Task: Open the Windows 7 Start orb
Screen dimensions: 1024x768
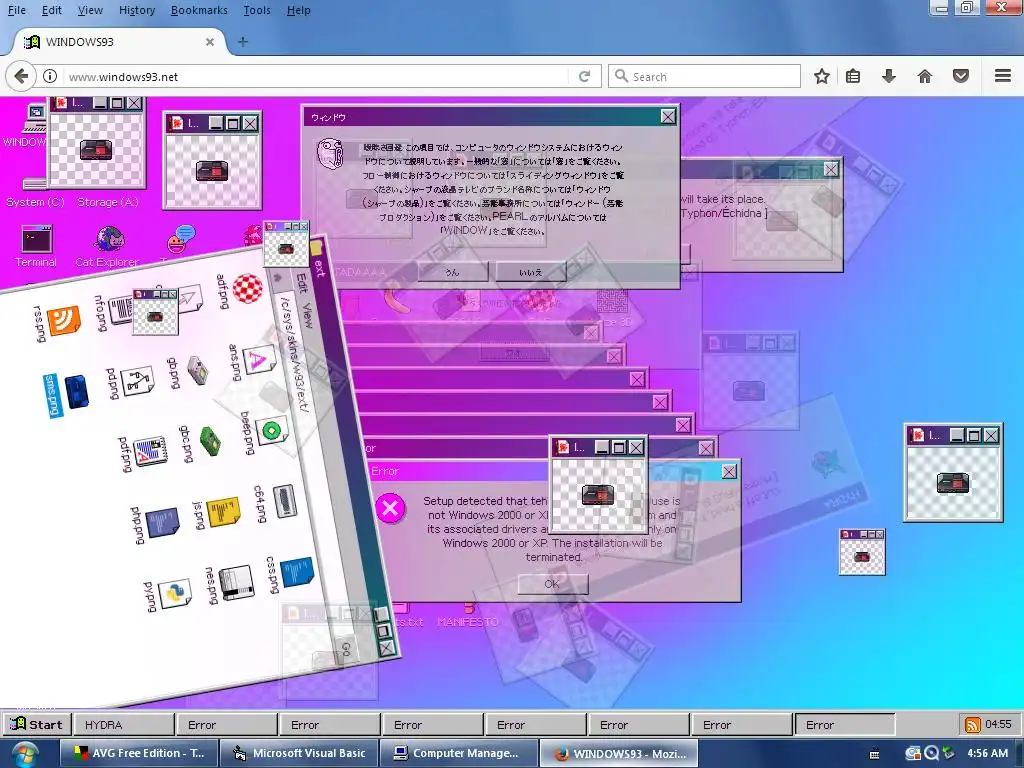Action: coord(25,753)
